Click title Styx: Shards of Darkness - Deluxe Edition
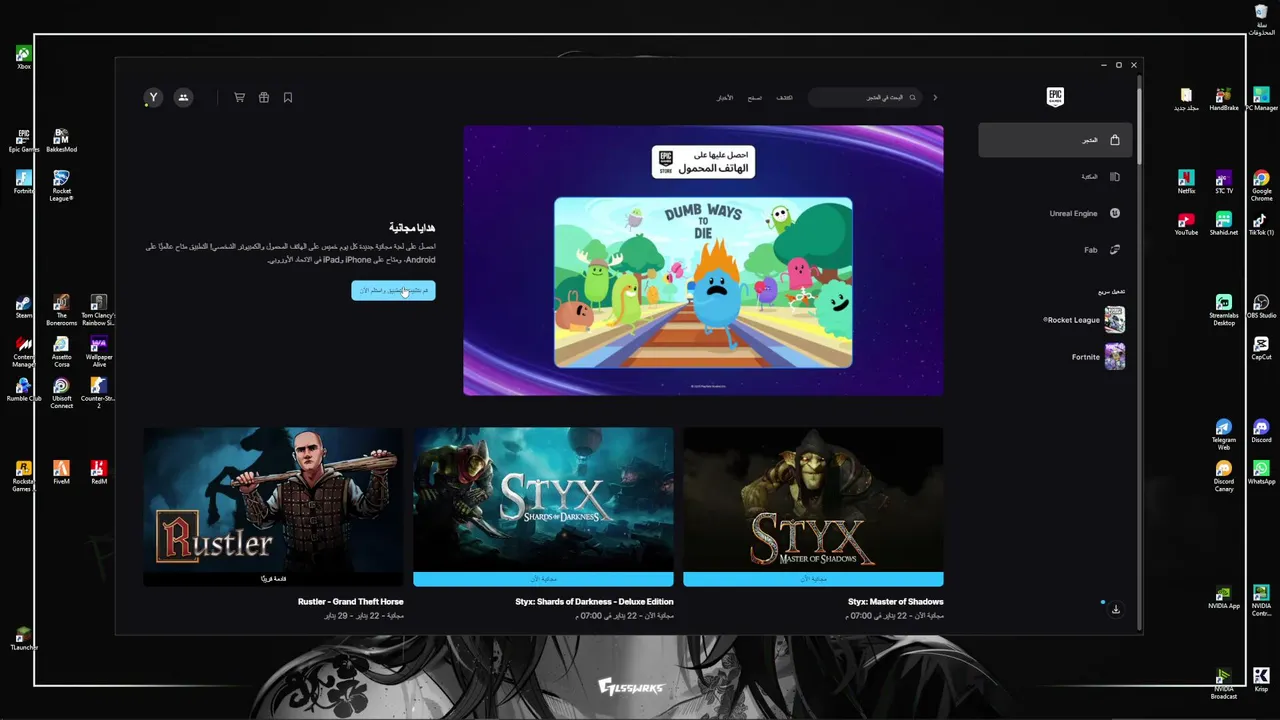The width and height of the screenshot is (1280, 720). coord(594,602)
